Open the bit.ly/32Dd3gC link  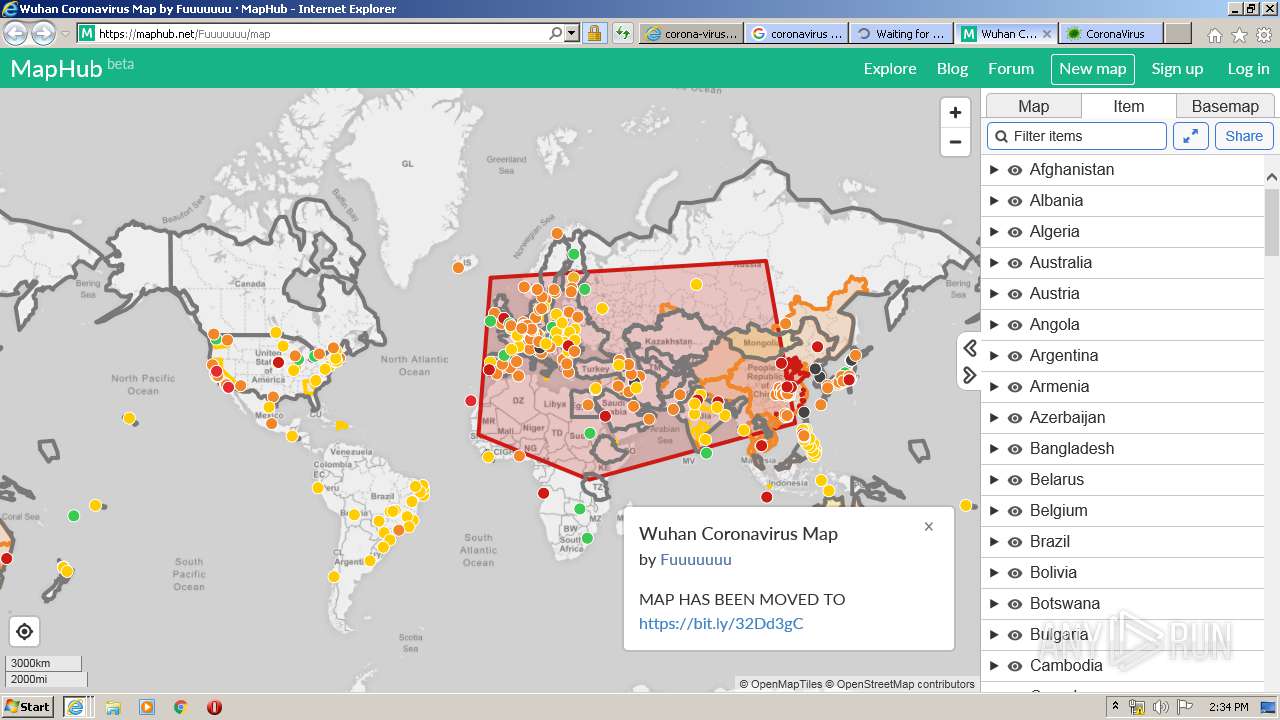pos(721,624)
